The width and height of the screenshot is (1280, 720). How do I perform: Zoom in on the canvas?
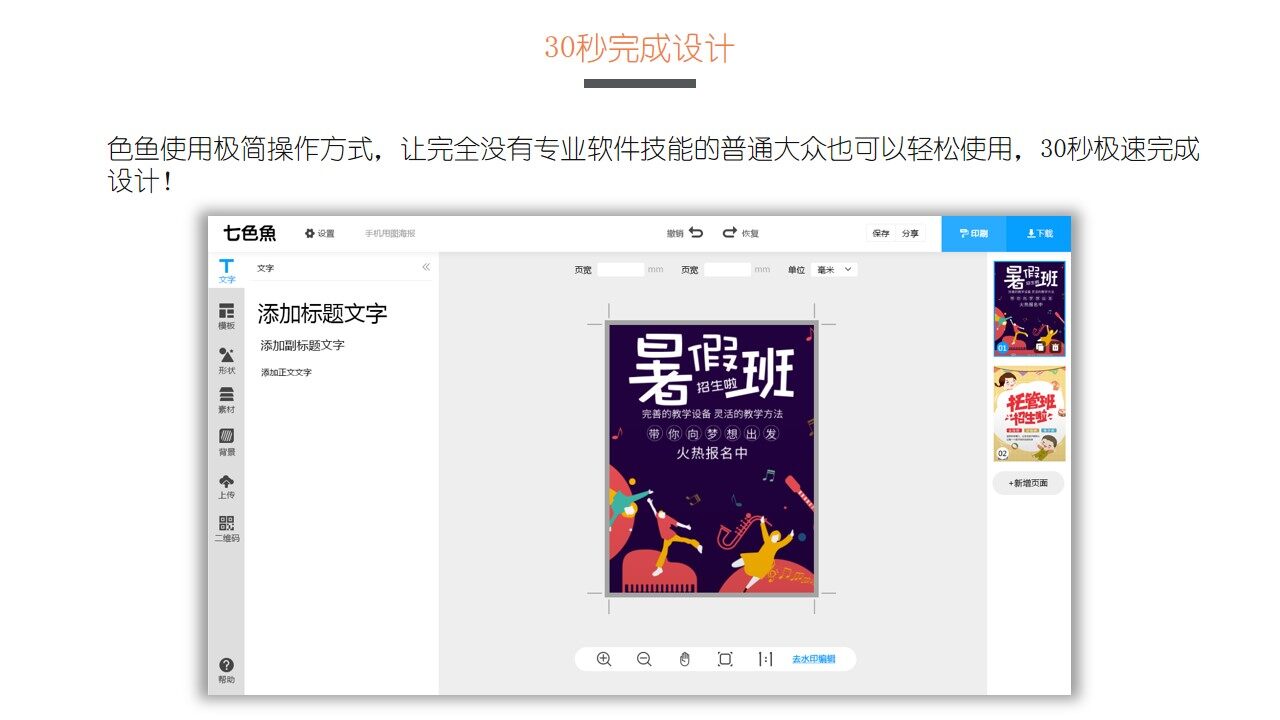tap(604, 659)
